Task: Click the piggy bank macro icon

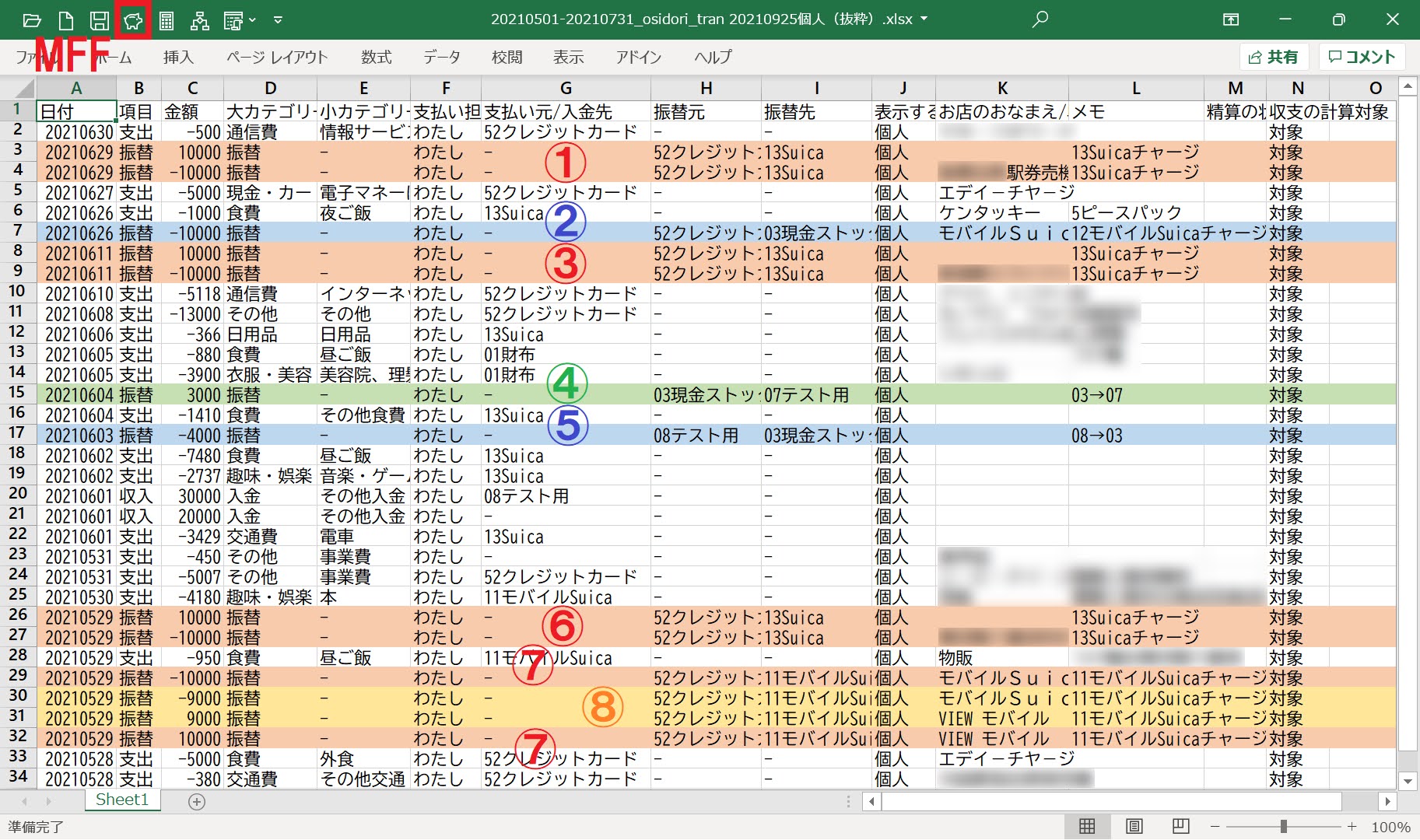Action: pos(133,20)
